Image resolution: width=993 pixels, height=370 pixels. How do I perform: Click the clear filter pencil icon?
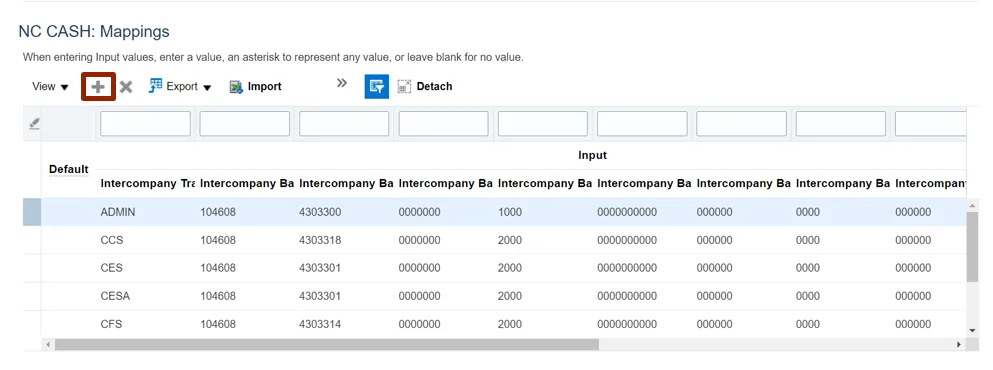34,124
